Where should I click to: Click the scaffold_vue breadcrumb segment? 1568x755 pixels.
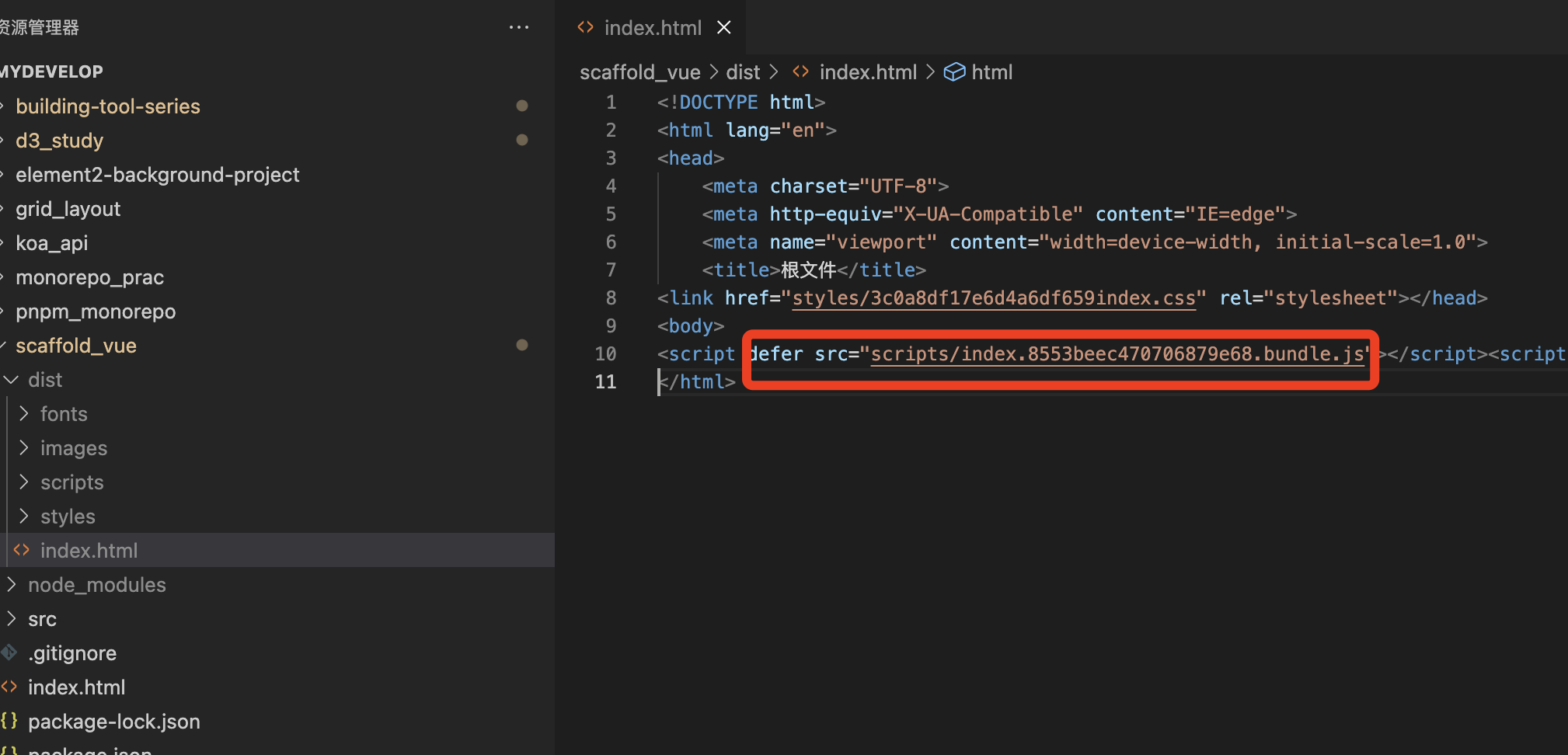tap(639, 72)
